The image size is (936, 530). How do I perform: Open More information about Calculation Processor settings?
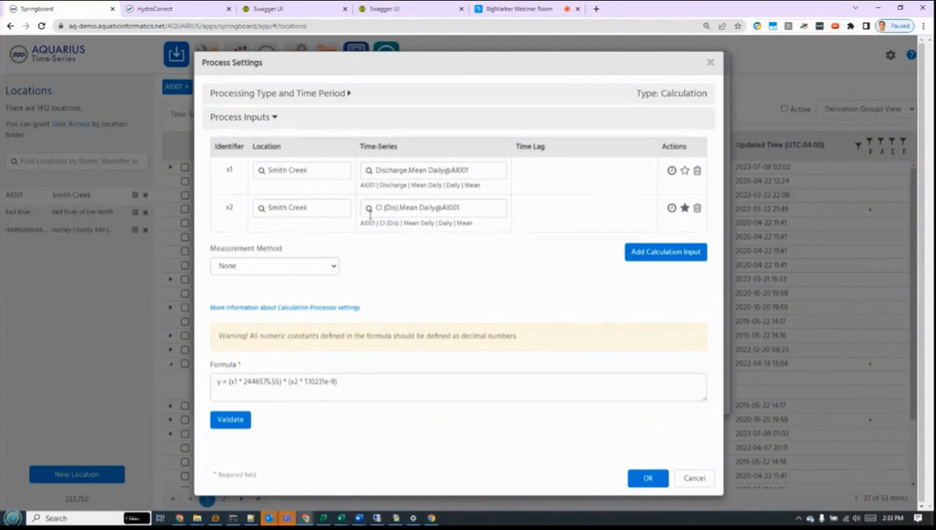(x=285, y=307)
